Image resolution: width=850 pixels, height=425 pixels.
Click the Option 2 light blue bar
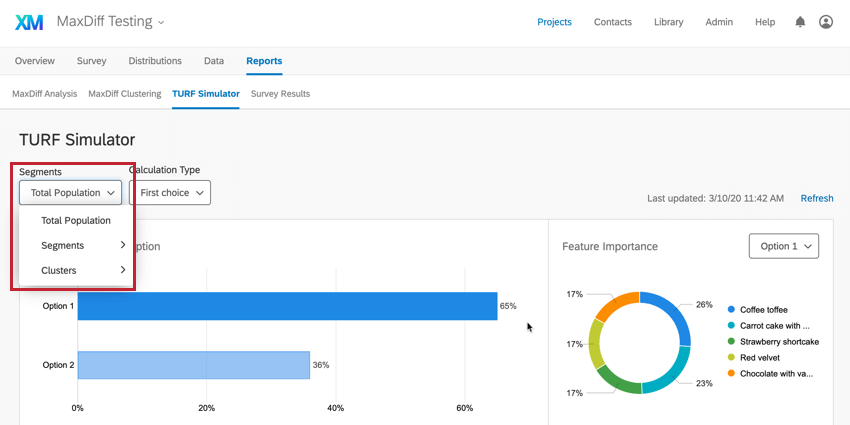tap(193, 365)
